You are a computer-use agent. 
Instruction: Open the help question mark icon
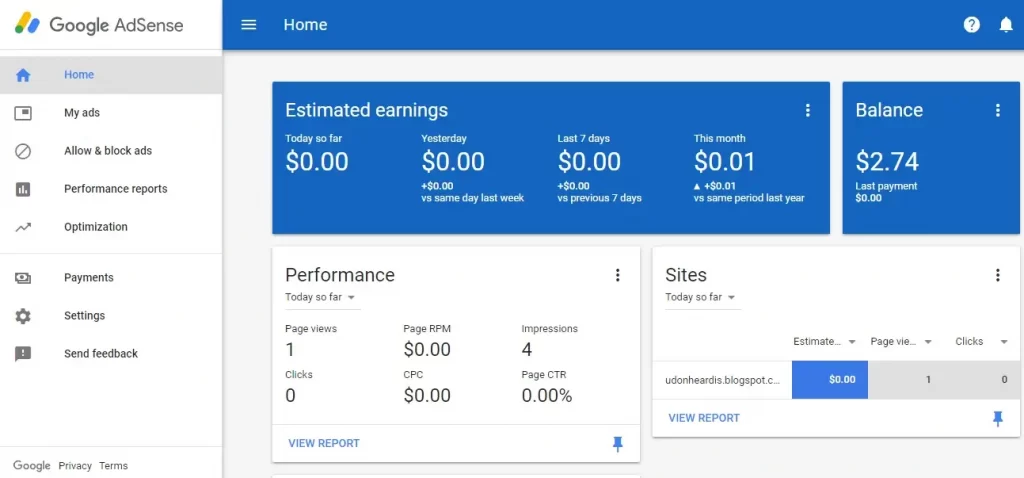(972, 25)
